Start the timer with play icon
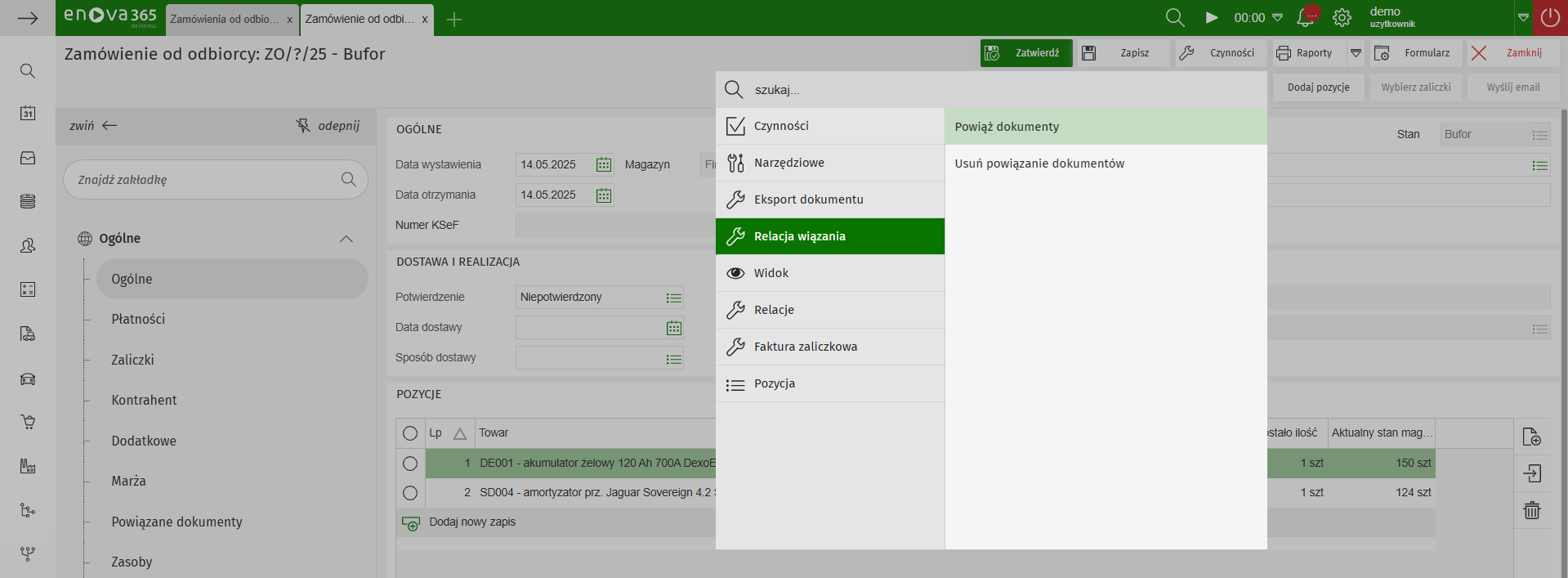 [x=1212, y=17]
